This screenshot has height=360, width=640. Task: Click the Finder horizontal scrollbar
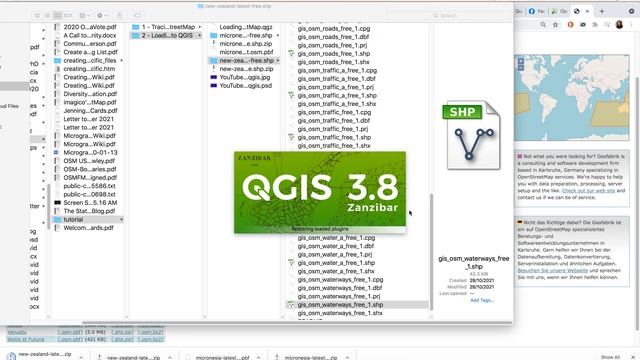click(297, 322)
